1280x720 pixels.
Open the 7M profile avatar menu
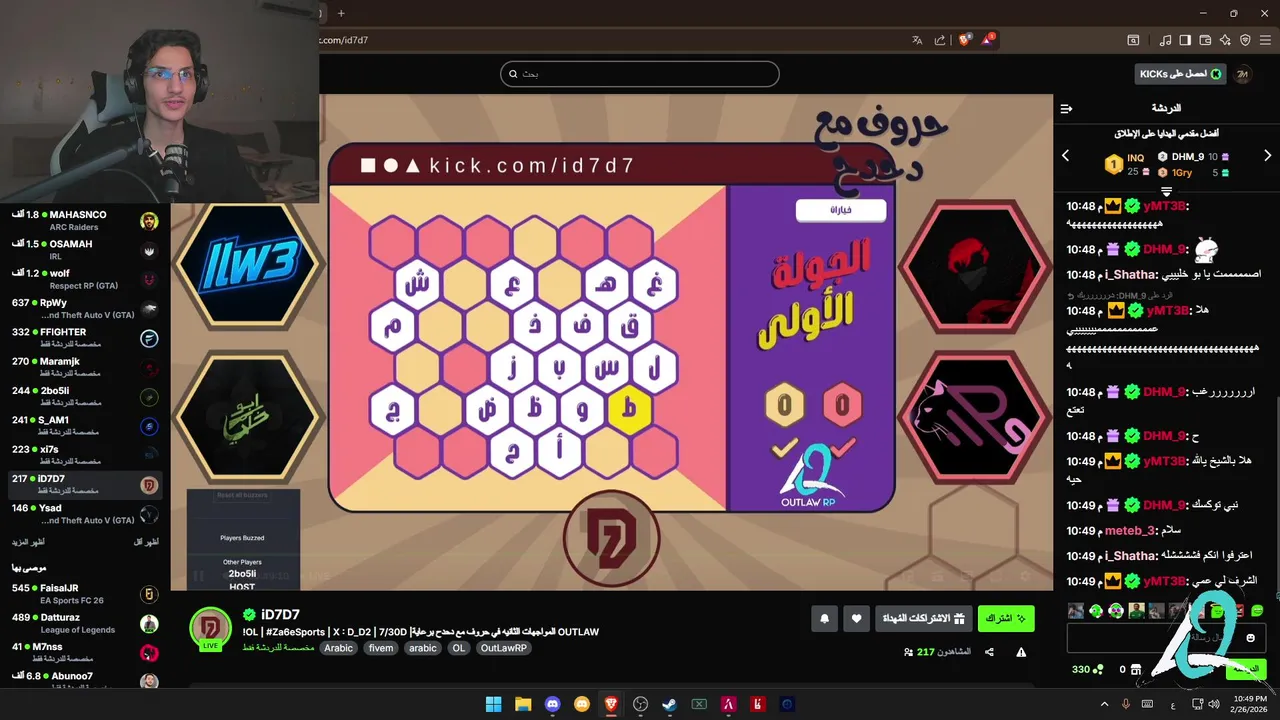1243,74
